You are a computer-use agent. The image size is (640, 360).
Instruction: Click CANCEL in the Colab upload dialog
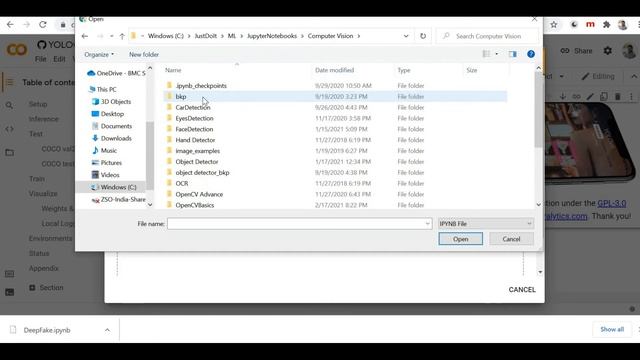tap(522, 290)
